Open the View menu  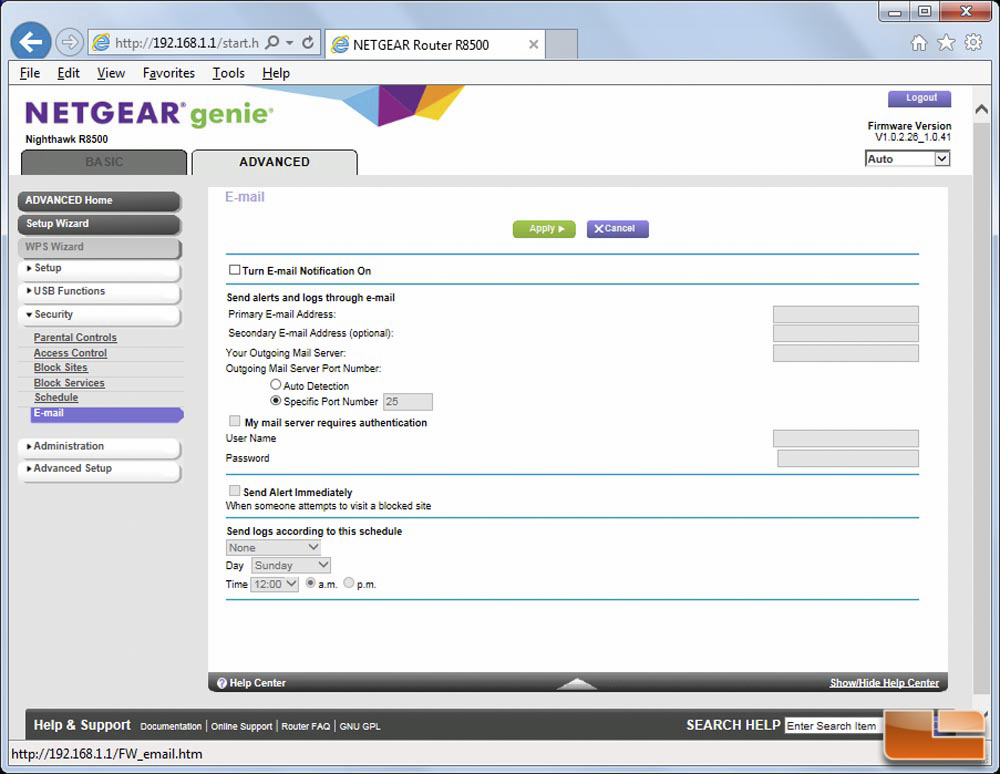(x=111, y=73)
